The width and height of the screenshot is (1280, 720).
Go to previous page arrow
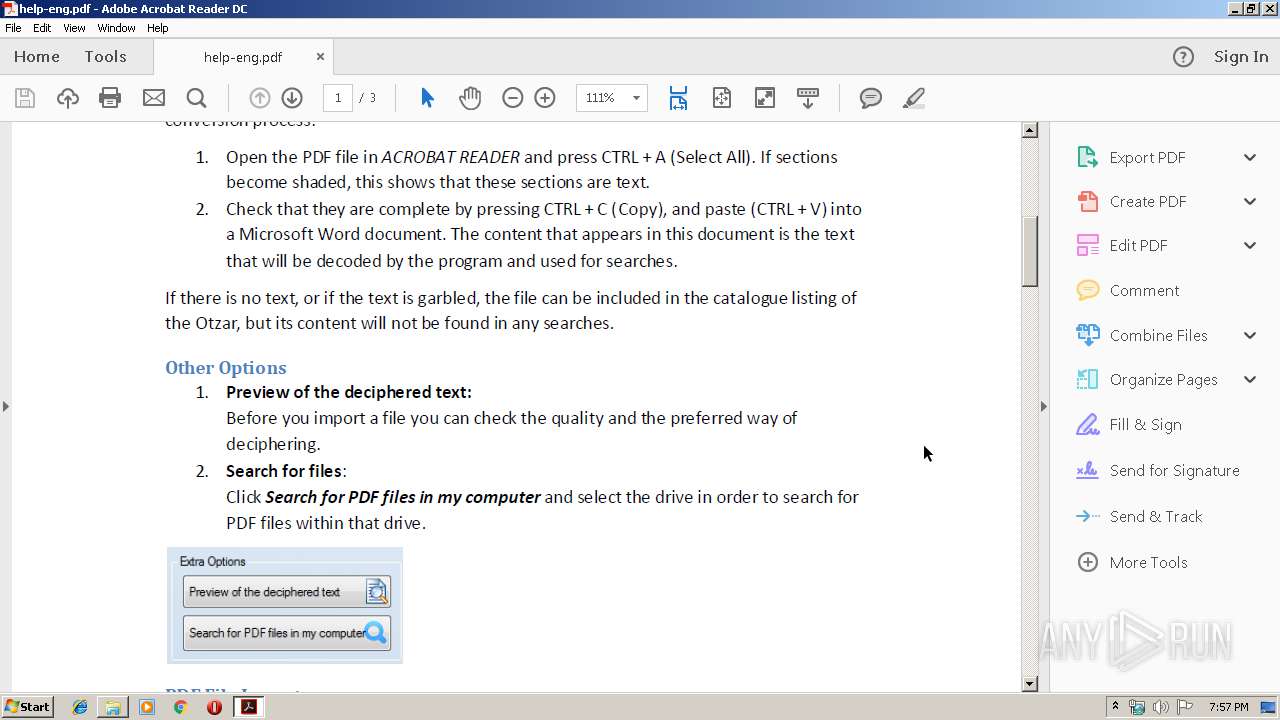tap(259, 98)
